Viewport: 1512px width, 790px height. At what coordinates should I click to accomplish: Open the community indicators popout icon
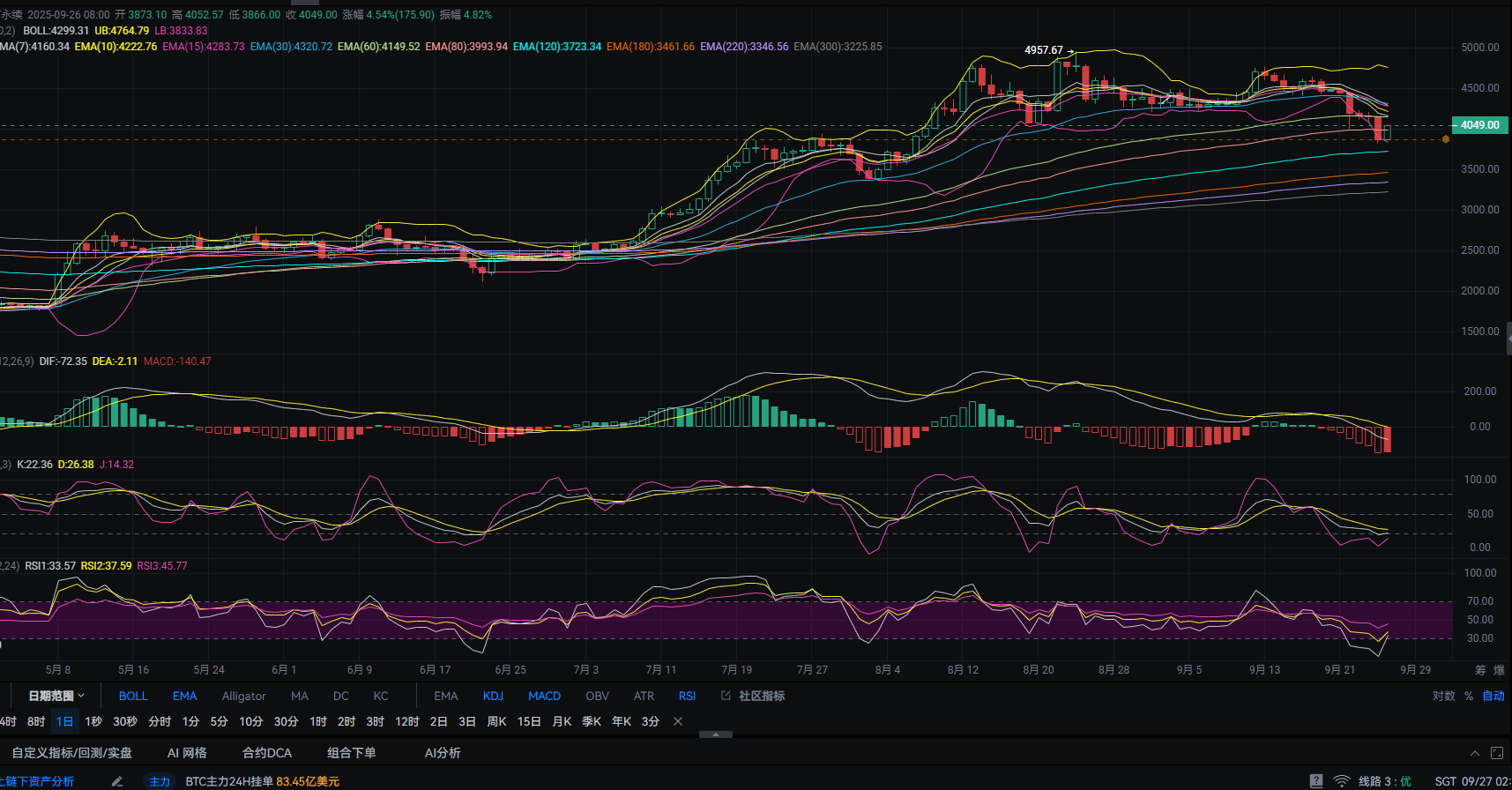726,696
